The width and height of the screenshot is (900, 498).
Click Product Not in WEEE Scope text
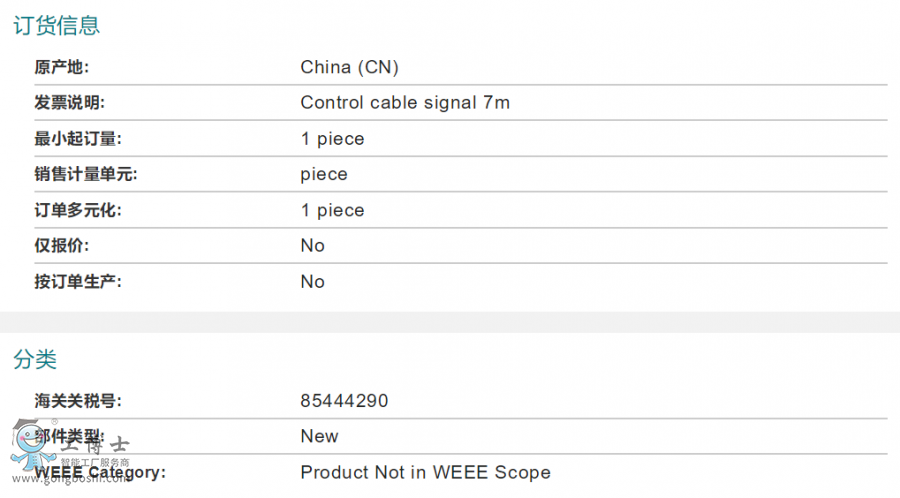click(425, 472)
